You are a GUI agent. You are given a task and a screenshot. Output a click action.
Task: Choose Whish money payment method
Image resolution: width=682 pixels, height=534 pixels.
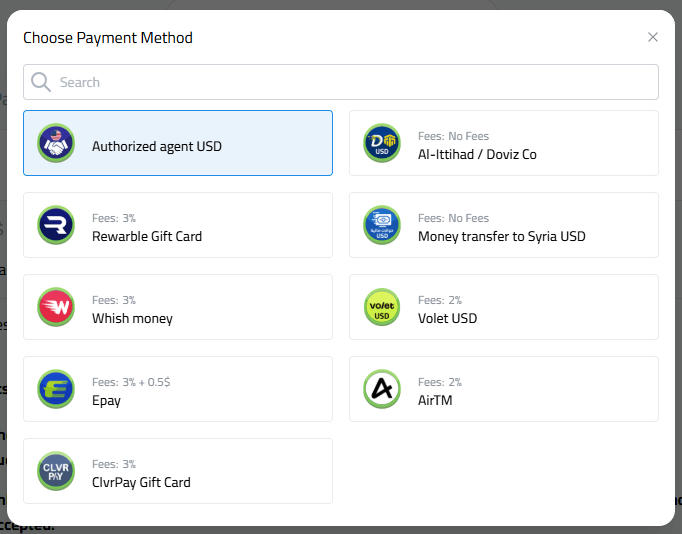pyautogui.click(x=178, y=307)
